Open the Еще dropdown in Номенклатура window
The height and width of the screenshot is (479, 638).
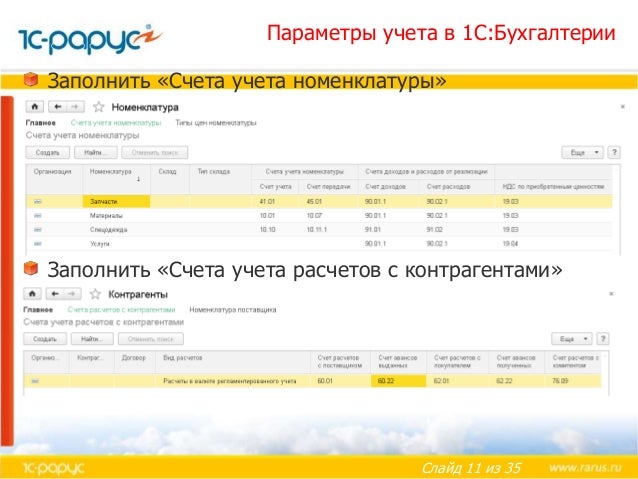pyautogui.click(x=582, y=153)
